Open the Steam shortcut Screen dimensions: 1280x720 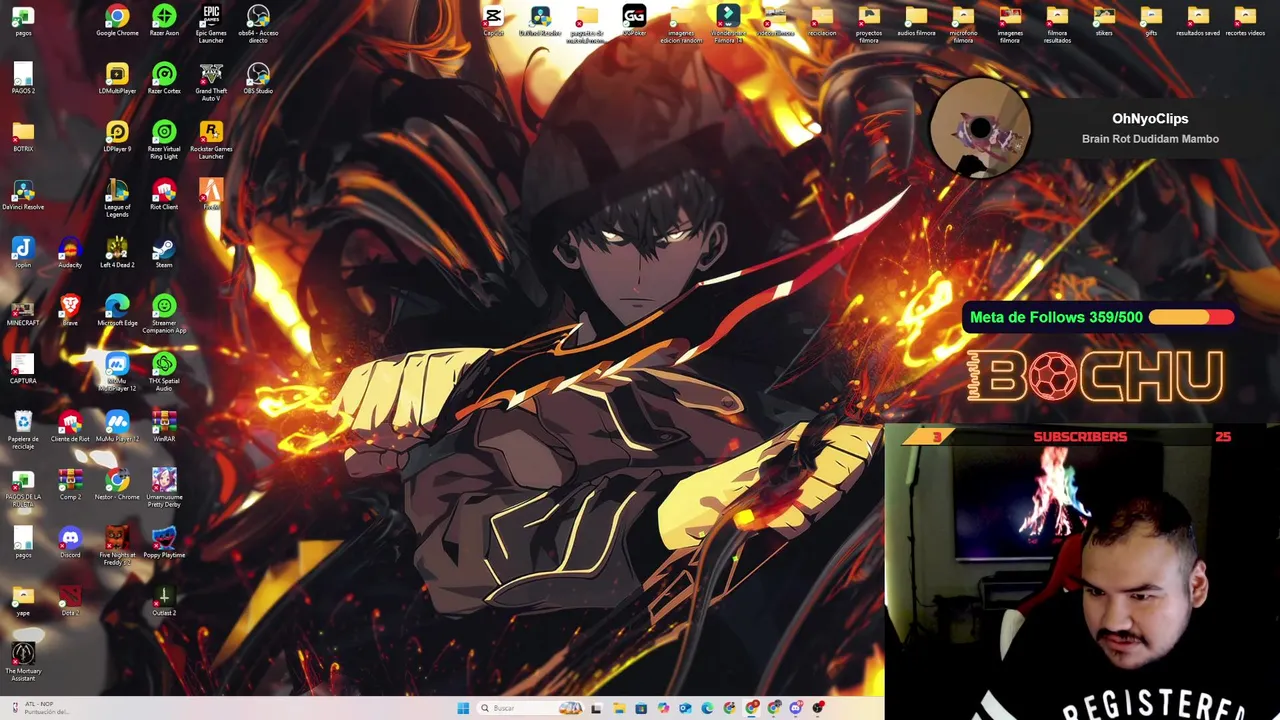coord(164,252)
